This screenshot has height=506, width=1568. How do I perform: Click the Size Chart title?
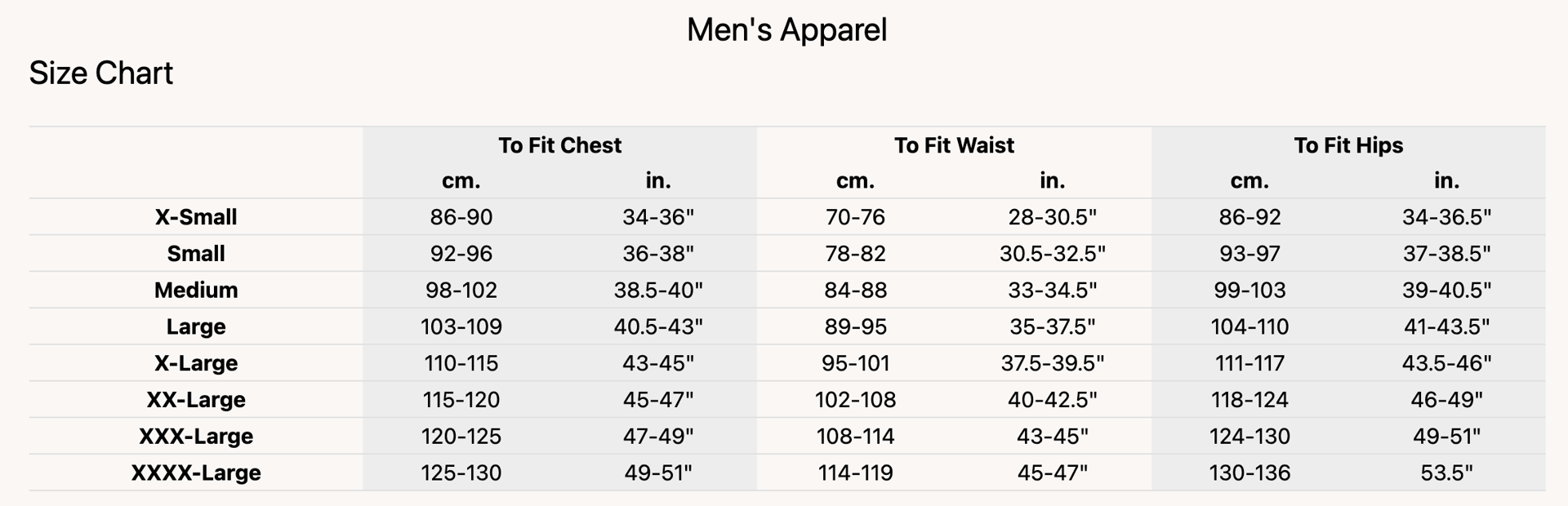click(101, 73)
